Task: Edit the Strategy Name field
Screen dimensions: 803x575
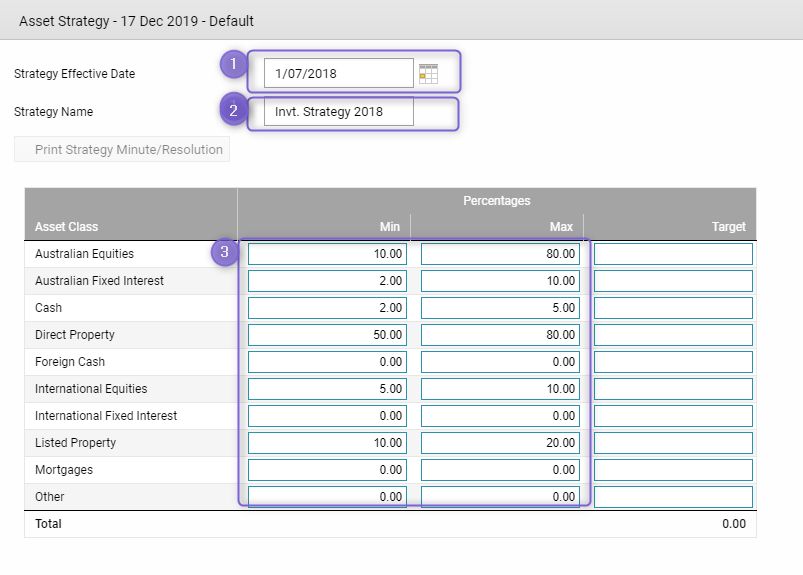Action: coord(339,112)
